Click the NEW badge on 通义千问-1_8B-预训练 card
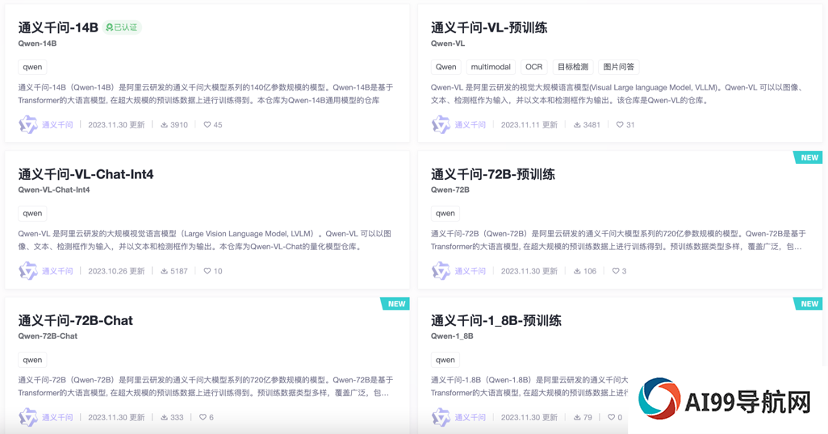 pyautogui.click(x=808, y=304)
